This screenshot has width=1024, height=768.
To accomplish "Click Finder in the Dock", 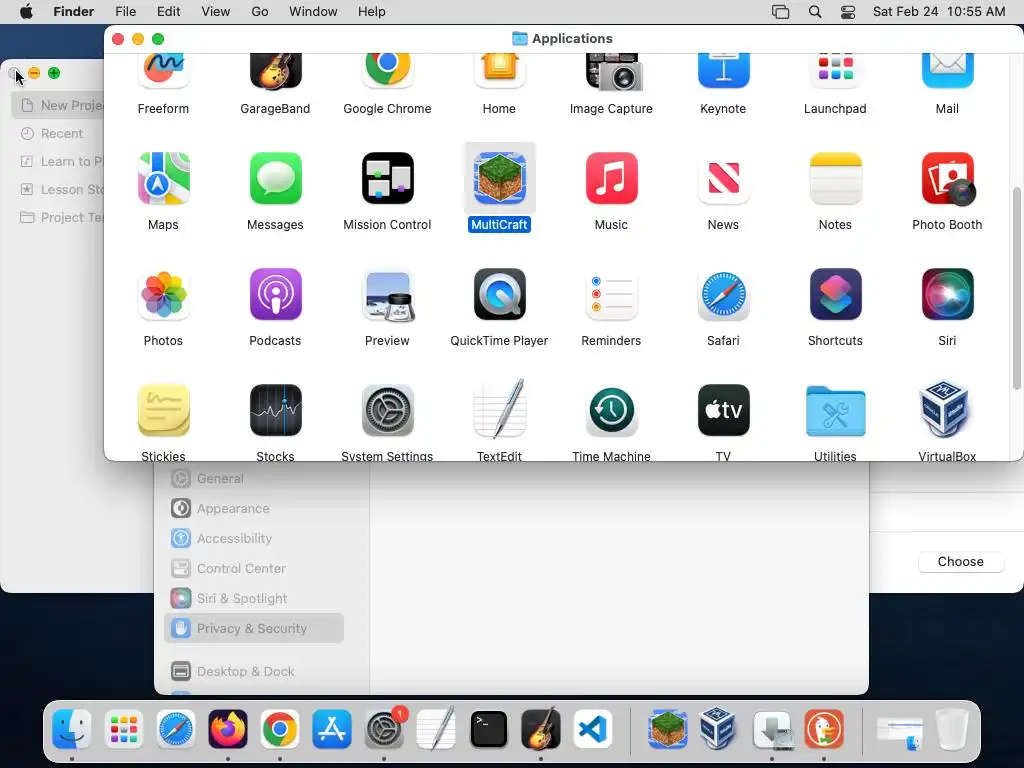I will 71,729.
